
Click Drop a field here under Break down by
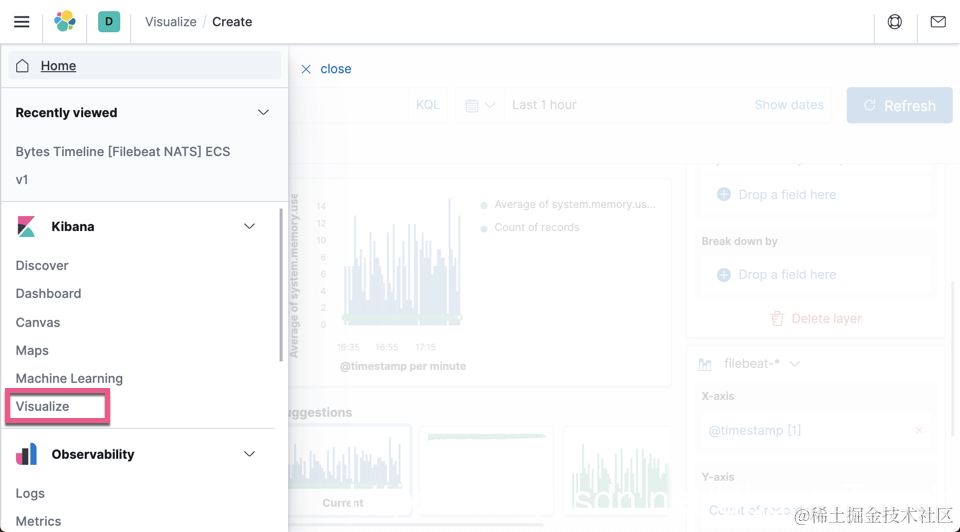[787, 275]
